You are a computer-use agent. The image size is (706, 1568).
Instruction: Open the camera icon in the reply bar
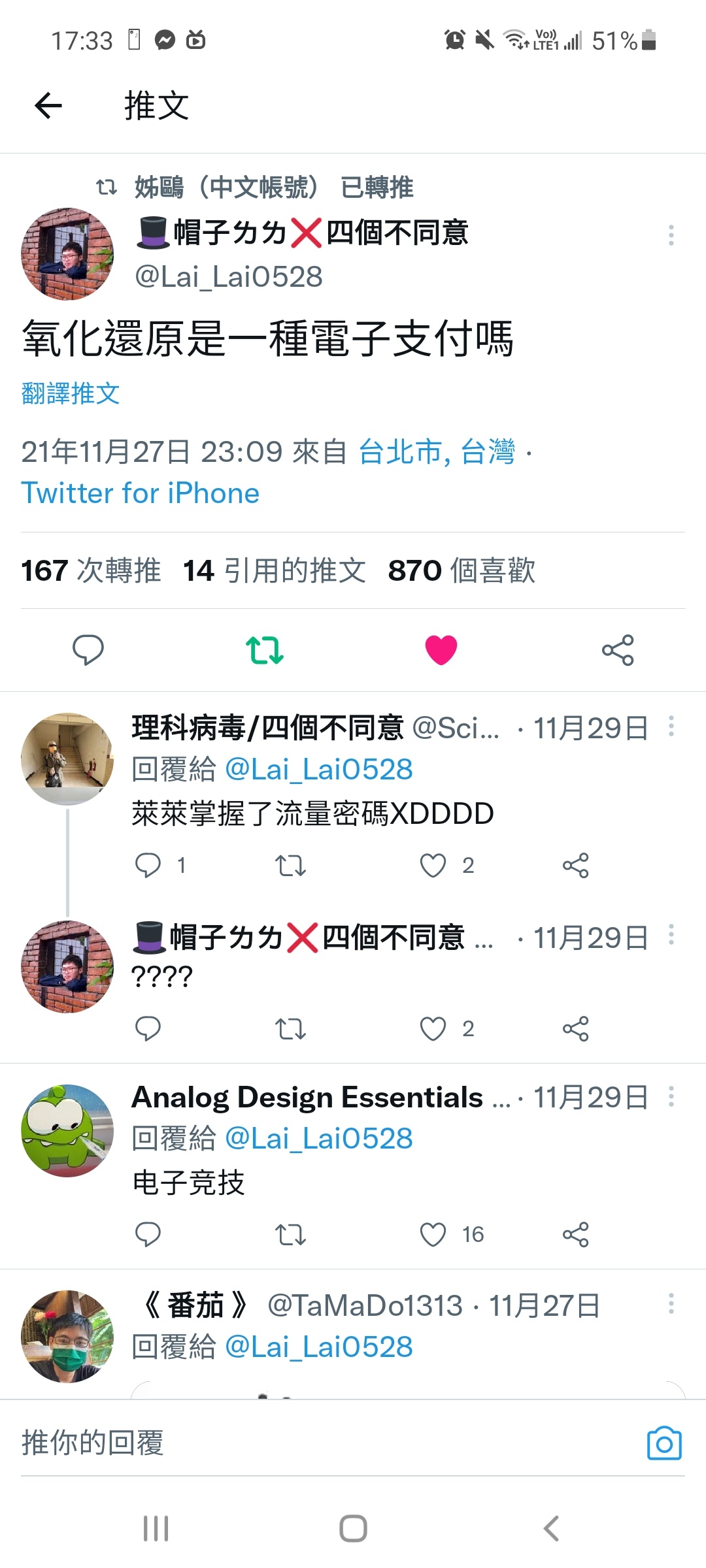point(664,1443)
